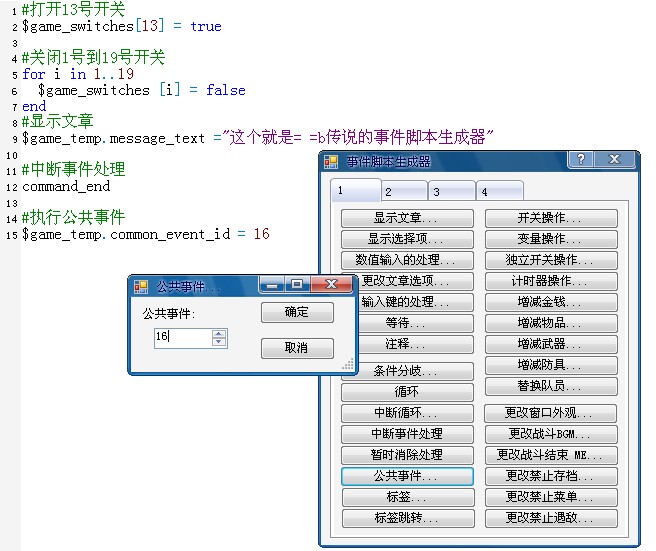Insert a 循环 loop command
Image resolution: width=656 pixels, height=551 pixels.
coord(407,392)
